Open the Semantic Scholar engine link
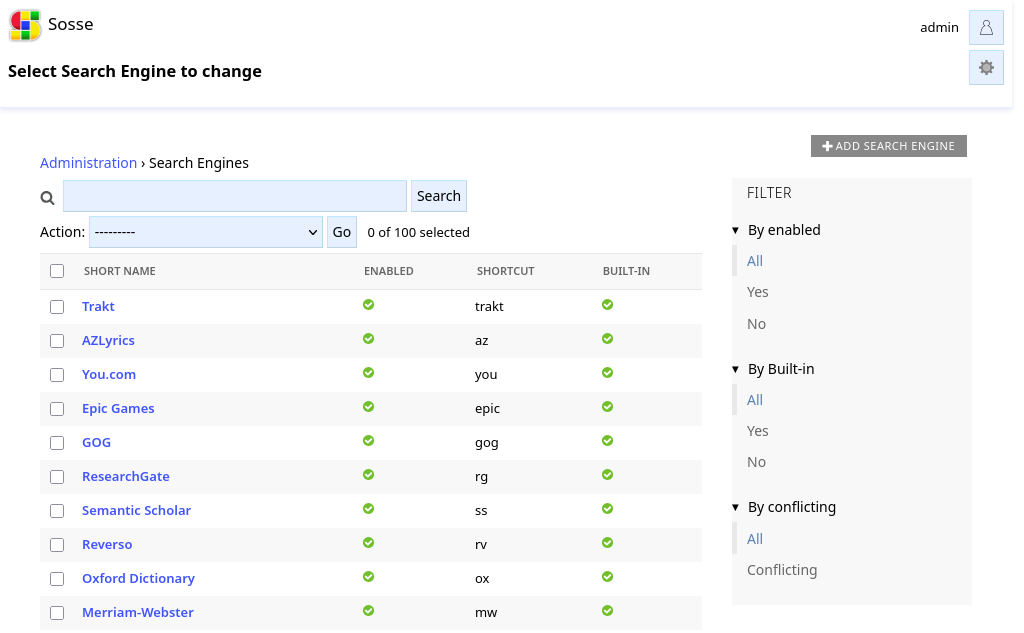Viewport: 1024px width, 633px height. [136, 510]
